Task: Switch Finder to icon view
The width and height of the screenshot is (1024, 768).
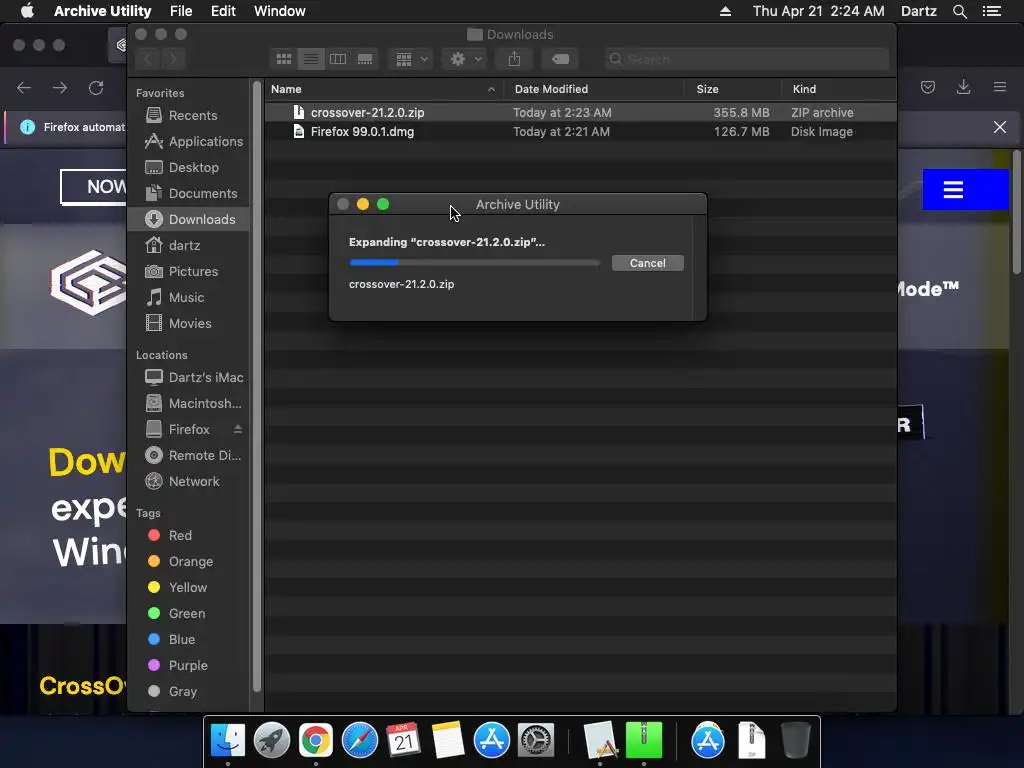Action: (x=284, y=59)
